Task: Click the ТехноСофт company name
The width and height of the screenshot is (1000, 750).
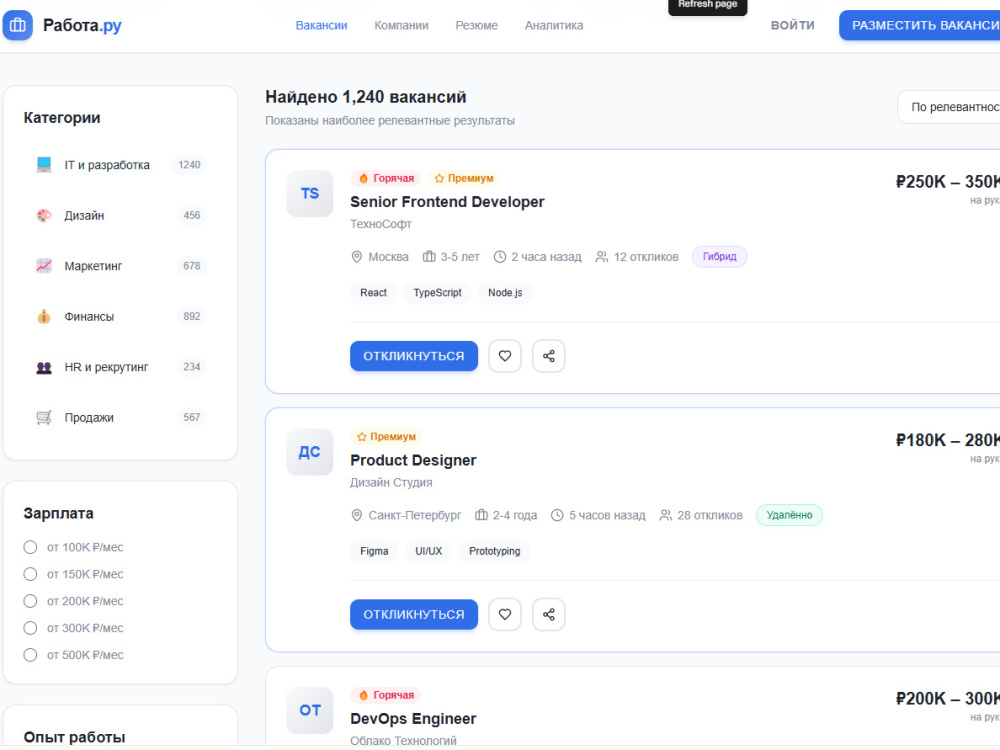Action: (381, 224)
